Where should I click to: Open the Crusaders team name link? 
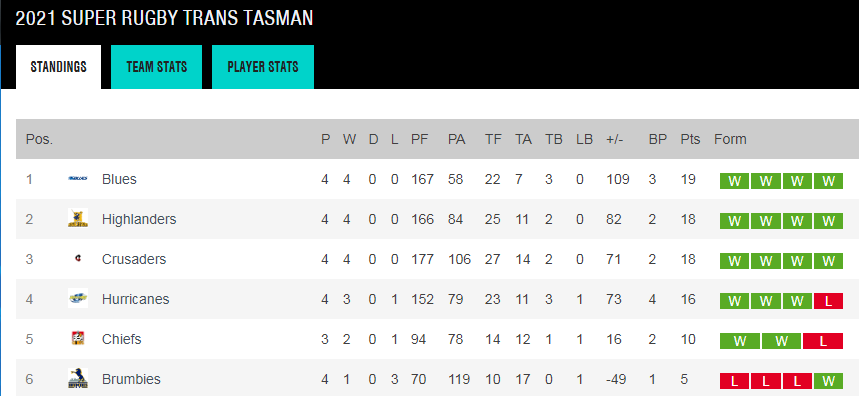[134, 259]
